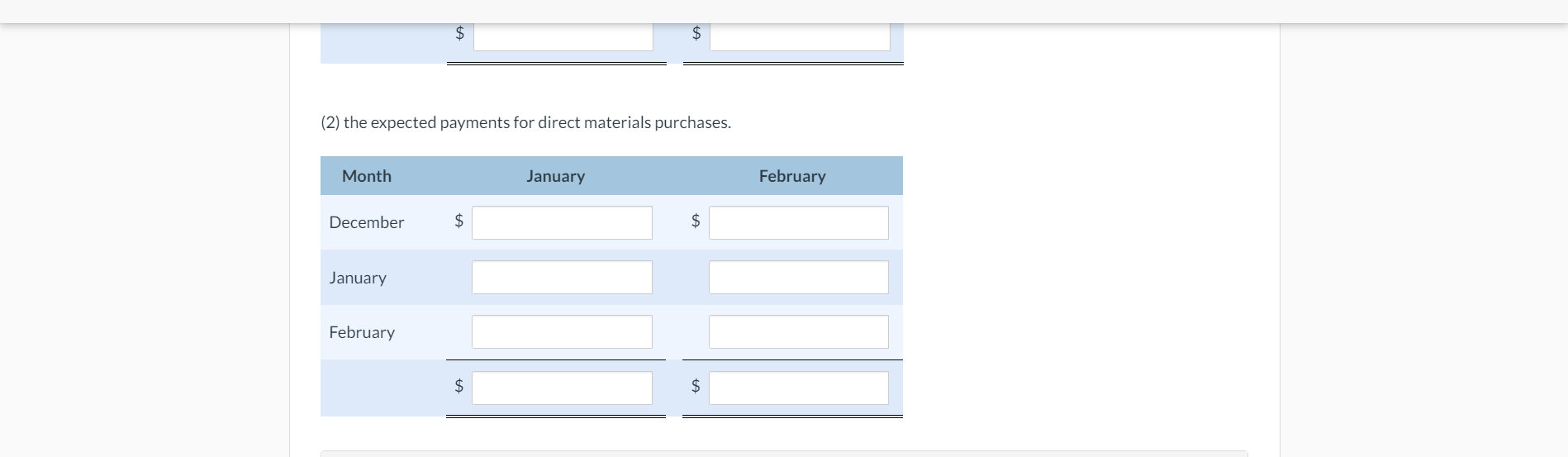The height and width of the screenshot is (457, 1568).
Task: Click the expected payments question text
Action: coord(525,122)
